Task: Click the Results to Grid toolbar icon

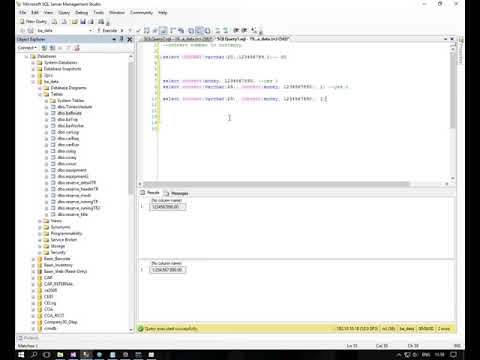Action: point(199,30)
